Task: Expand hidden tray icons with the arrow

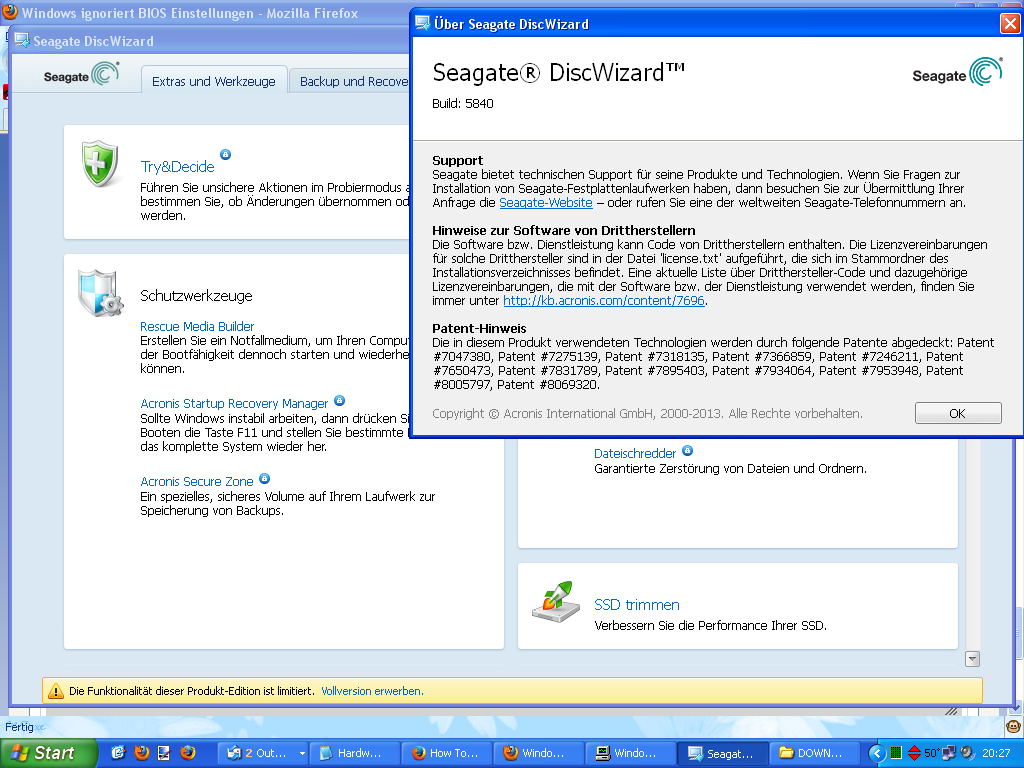Action: (x=876, y=753)
